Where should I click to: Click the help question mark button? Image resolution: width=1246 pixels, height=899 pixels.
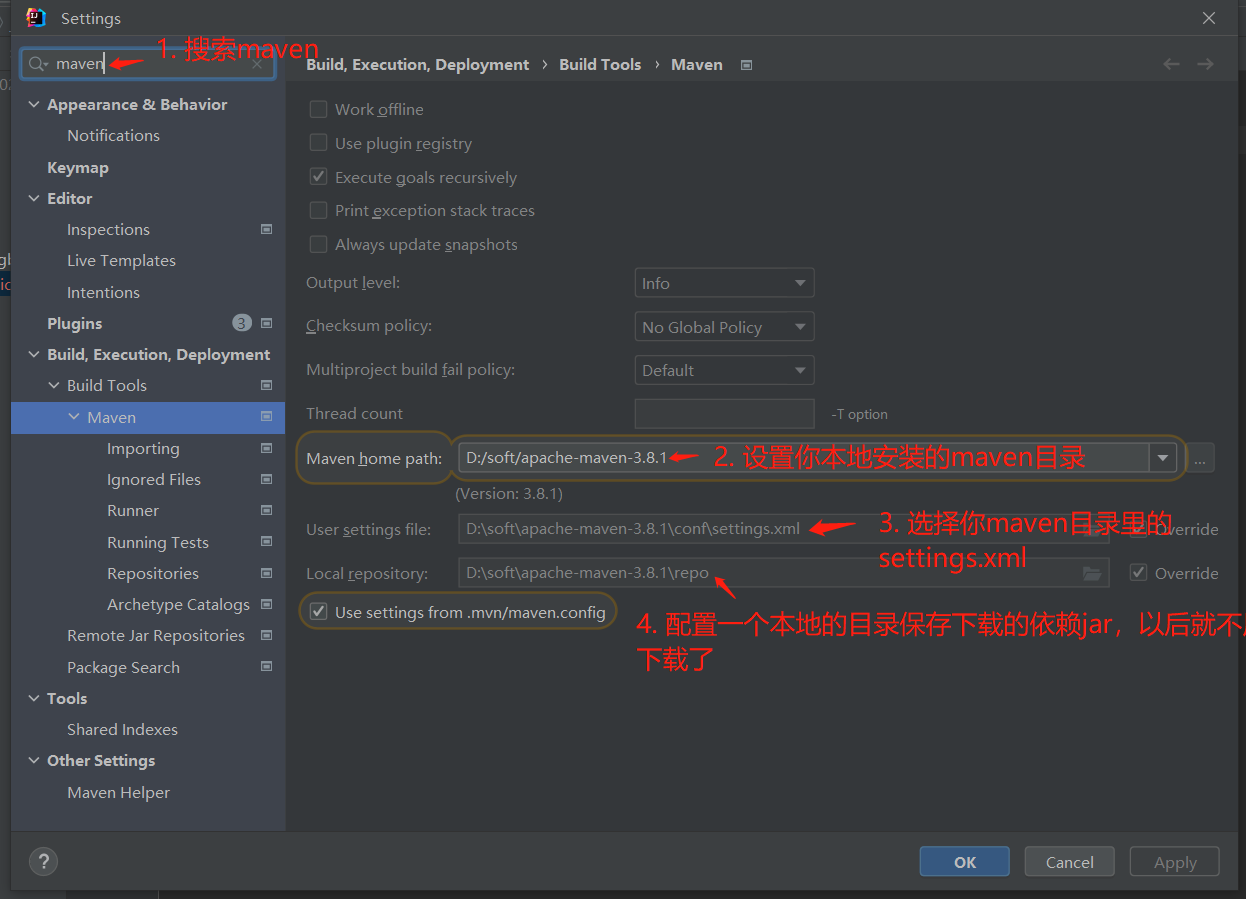click(43, 861)
